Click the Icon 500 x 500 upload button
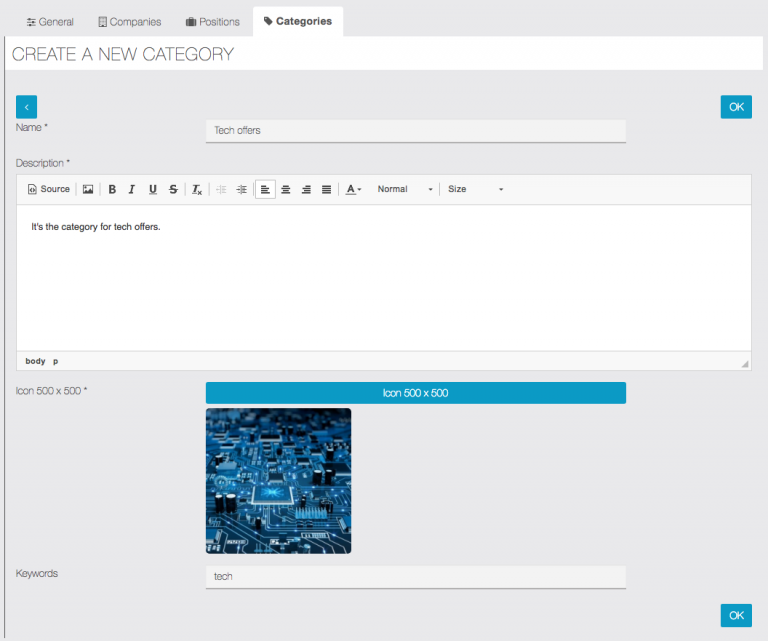 [x=415, y=393]
